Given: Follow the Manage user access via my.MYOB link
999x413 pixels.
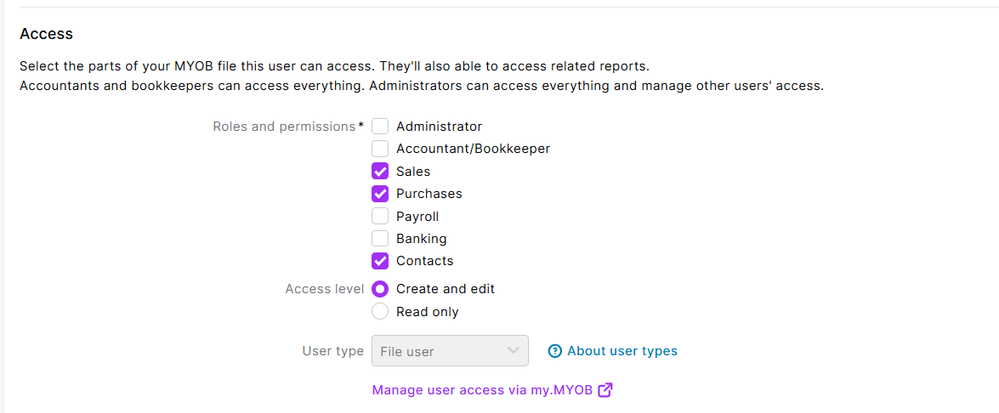Looking at the screenshot, I should pyautogui.click(x=483, y=390).
